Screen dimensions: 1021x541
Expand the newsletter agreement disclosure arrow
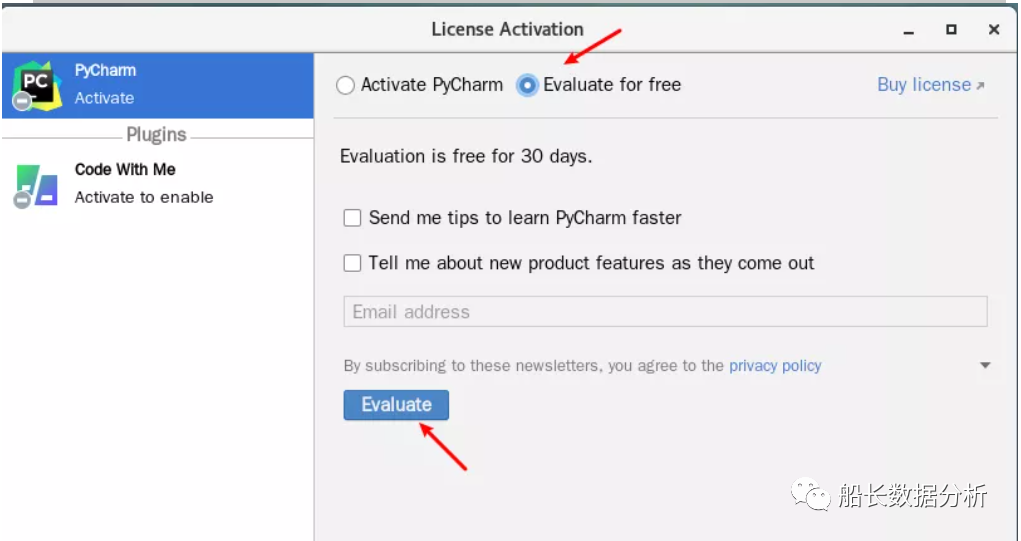coord(985,366)
